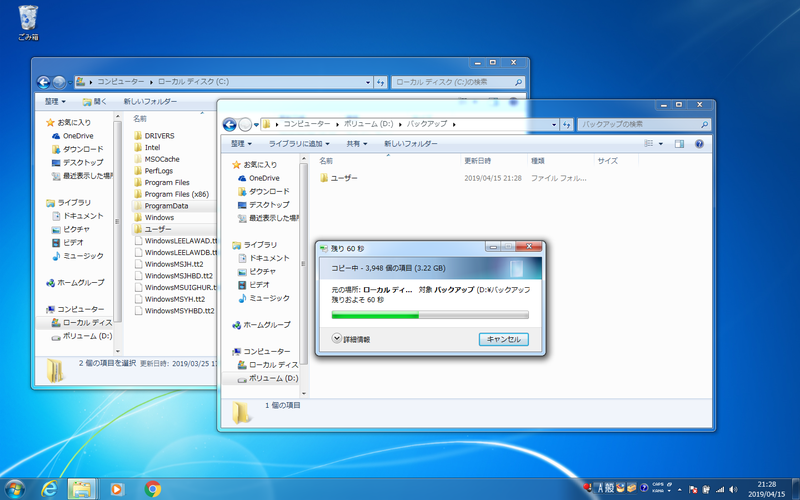Select PerfLogs folder in C: window
Viewport: 800px width, 500px height.
click(154, 171)
